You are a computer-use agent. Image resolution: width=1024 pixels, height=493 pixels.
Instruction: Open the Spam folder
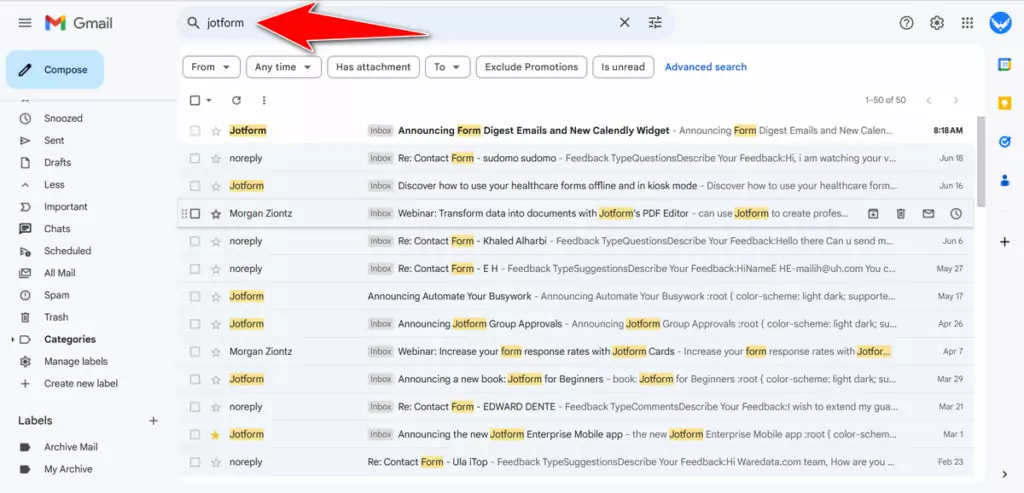tap(56, 295)
